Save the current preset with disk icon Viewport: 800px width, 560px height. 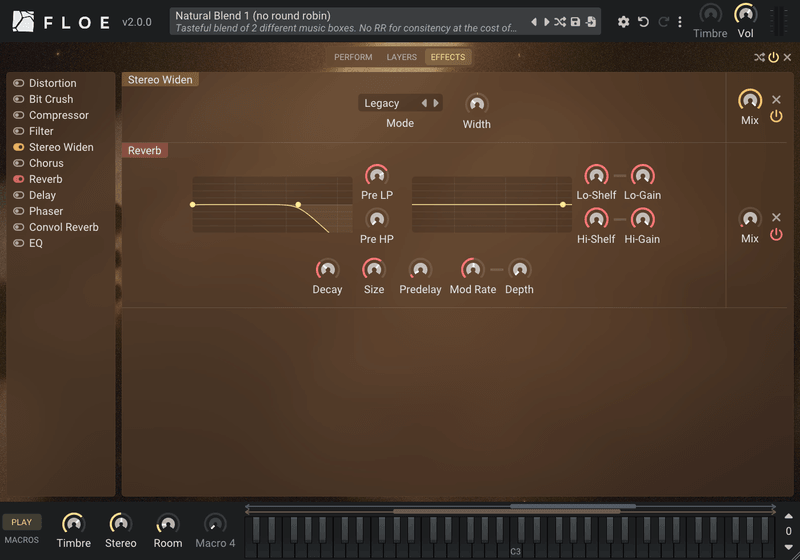pyautogui.click(x=575, y=22)
